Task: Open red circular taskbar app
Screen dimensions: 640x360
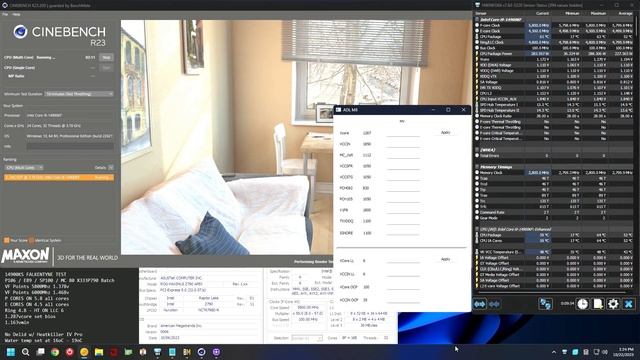Action: pos(70,352)
